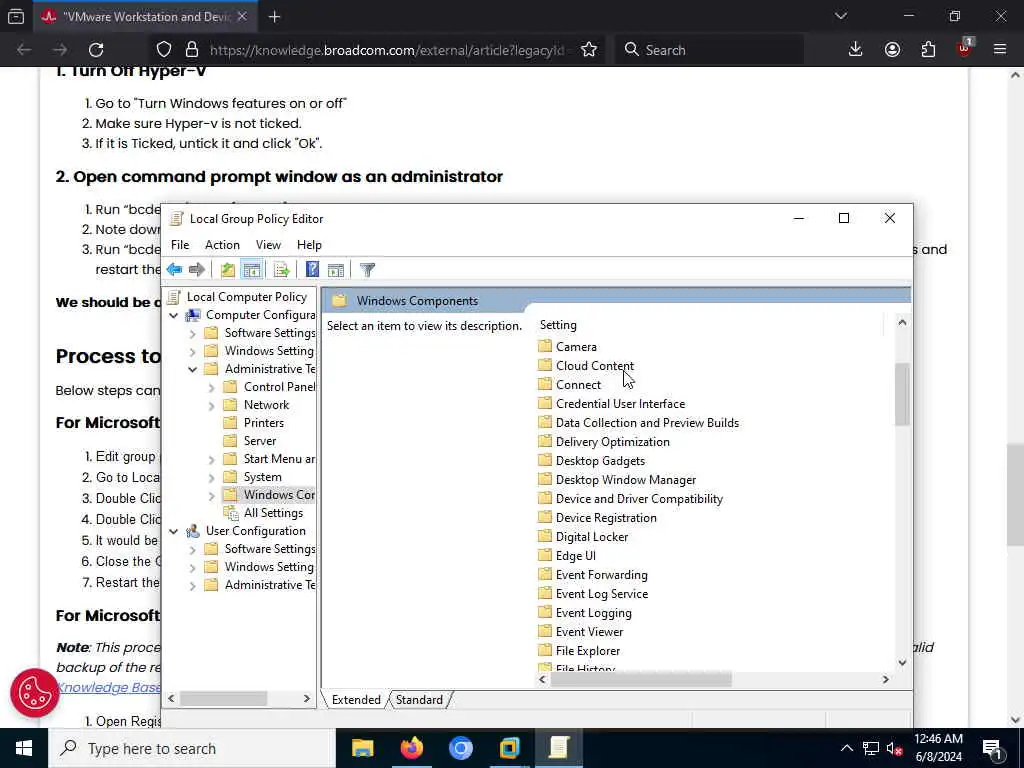1024x768 pixels.
Task: Click the Edge UI folder icon
Action: pos(545,555)
